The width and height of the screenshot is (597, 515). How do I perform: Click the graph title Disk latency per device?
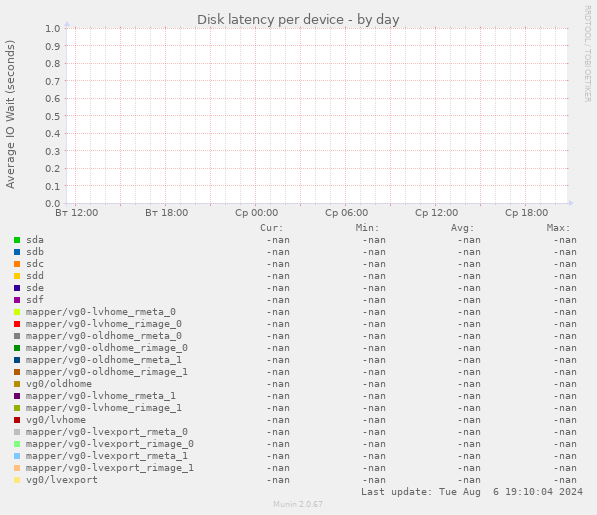[298, 19]
